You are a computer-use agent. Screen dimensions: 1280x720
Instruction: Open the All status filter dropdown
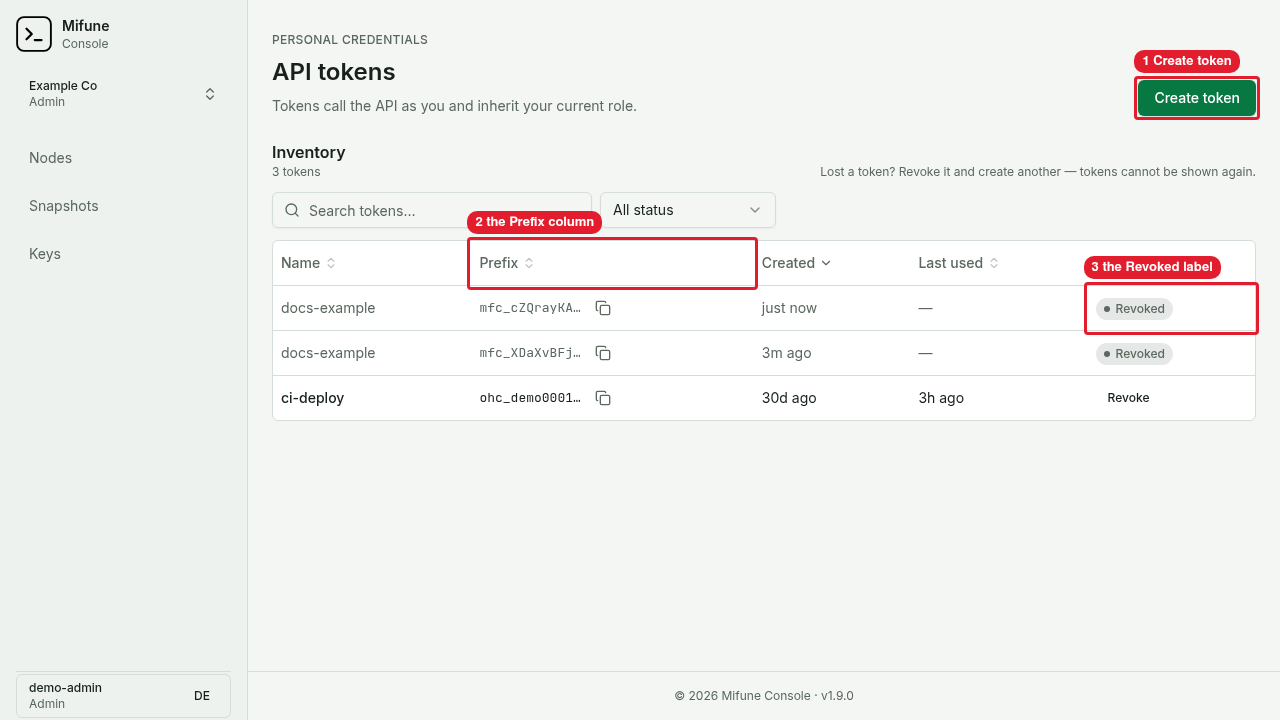click(x=688, y=210)
